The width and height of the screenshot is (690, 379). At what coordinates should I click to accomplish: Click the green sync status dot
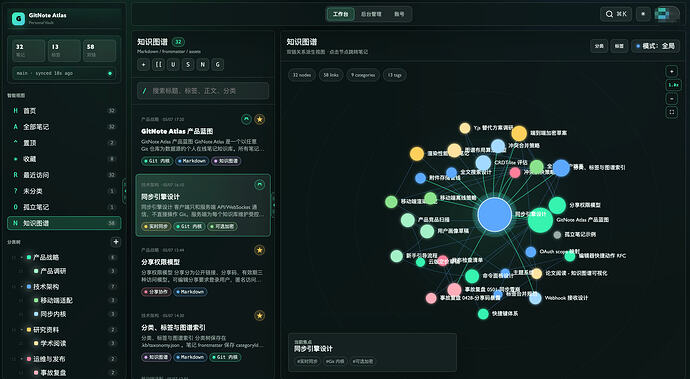pos(110,74)
